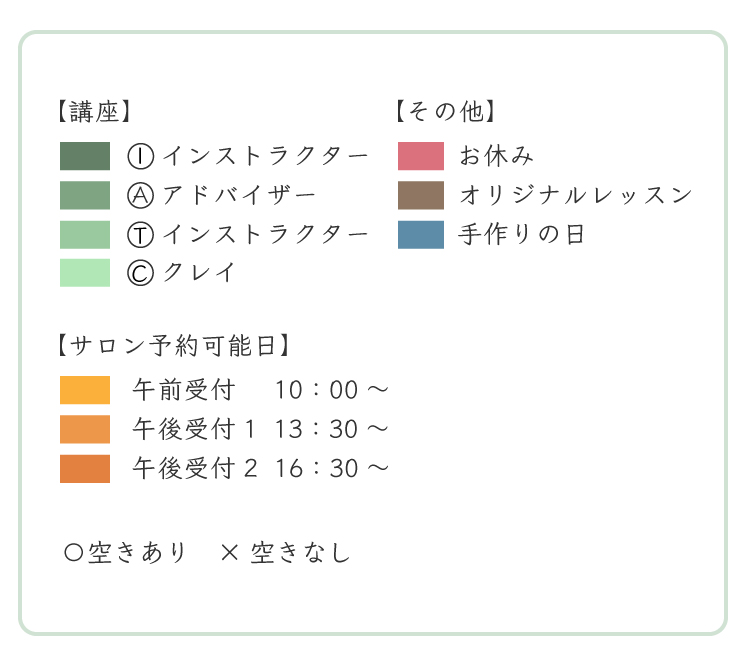Screen dimensions: 750x666
Task: Click the circled I icon
Action: (141, 156)
